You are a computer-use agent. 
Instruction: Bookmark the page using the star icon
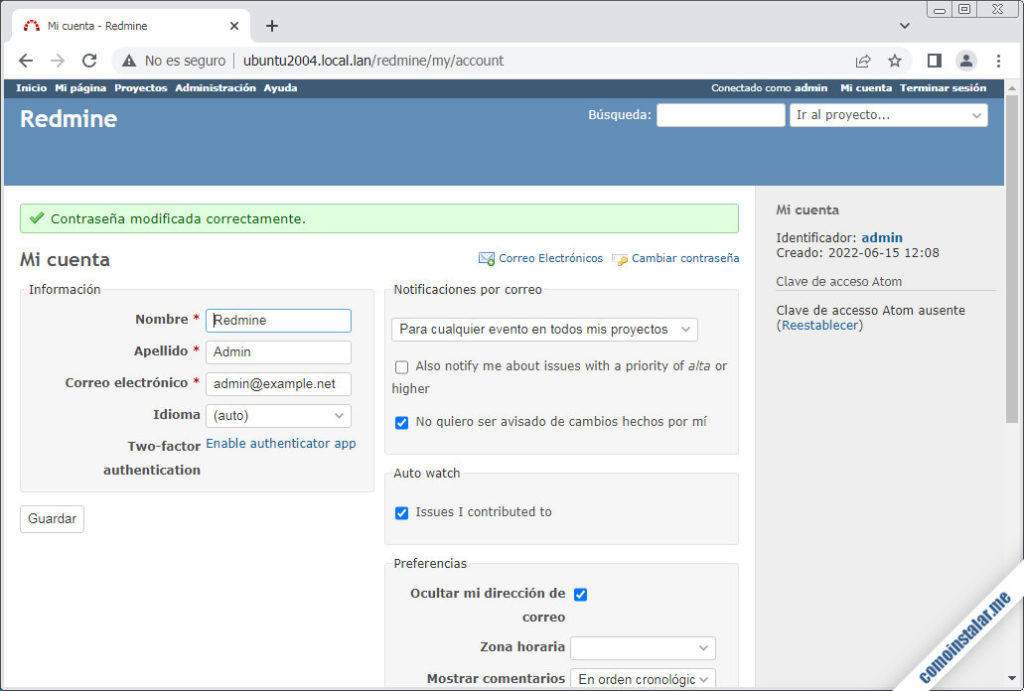coord(895,60)
